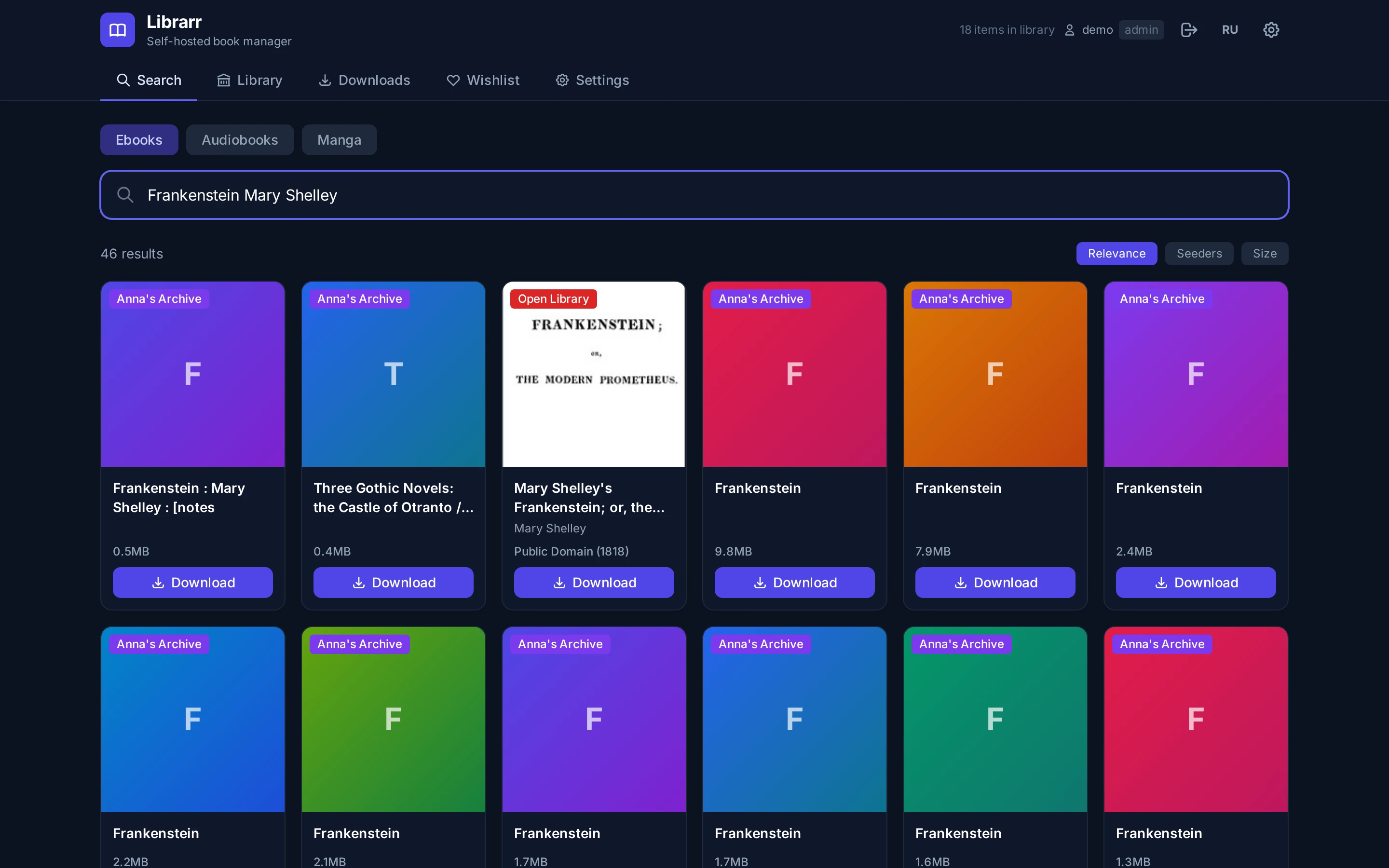The height and width of the screenshot is (868, 1389).
Task: Open the Downloads tab
Action: click(x=365, y=81)
